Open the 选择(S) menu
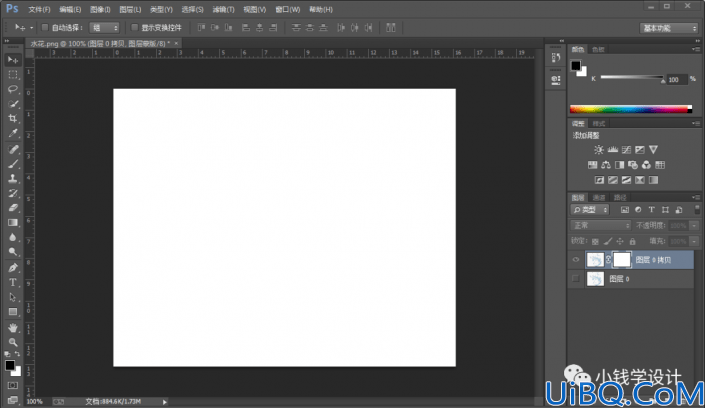 click(x=192, y=9)
